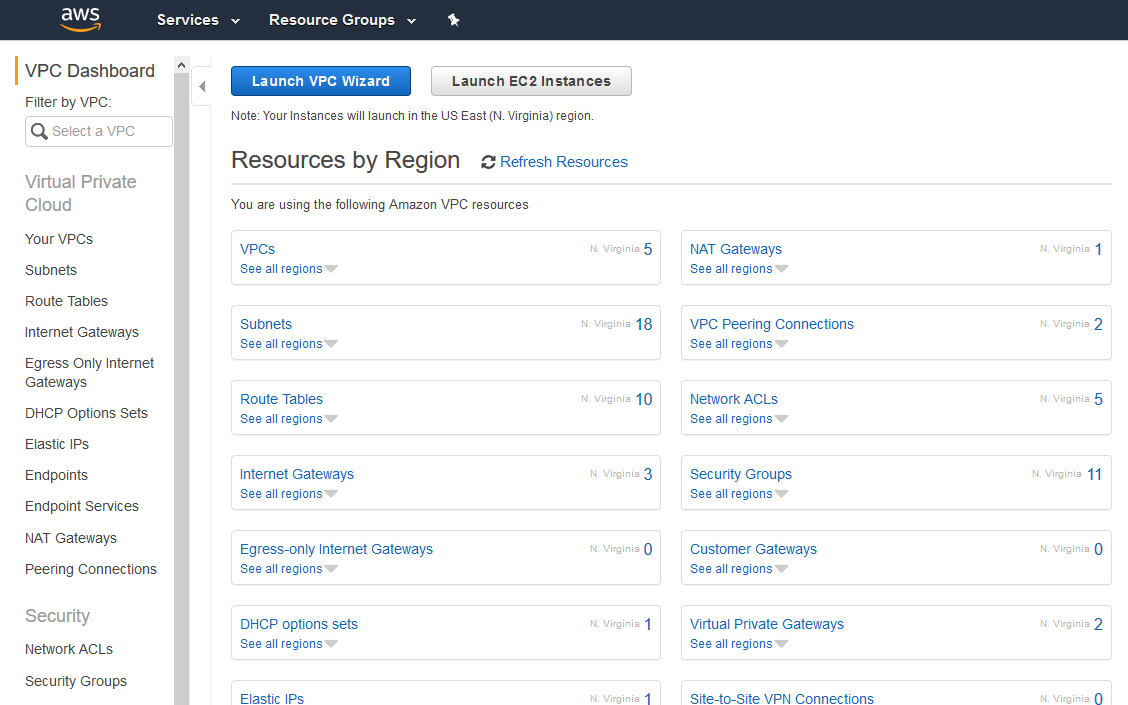Select NAT Gateways in the sidebar
Screen dimensions: 1128x705
coord(70,538)
